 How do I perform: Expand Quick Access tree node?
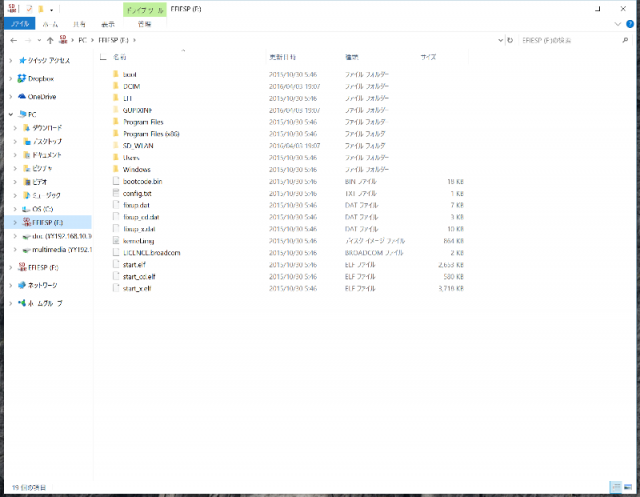coord(11,60)
